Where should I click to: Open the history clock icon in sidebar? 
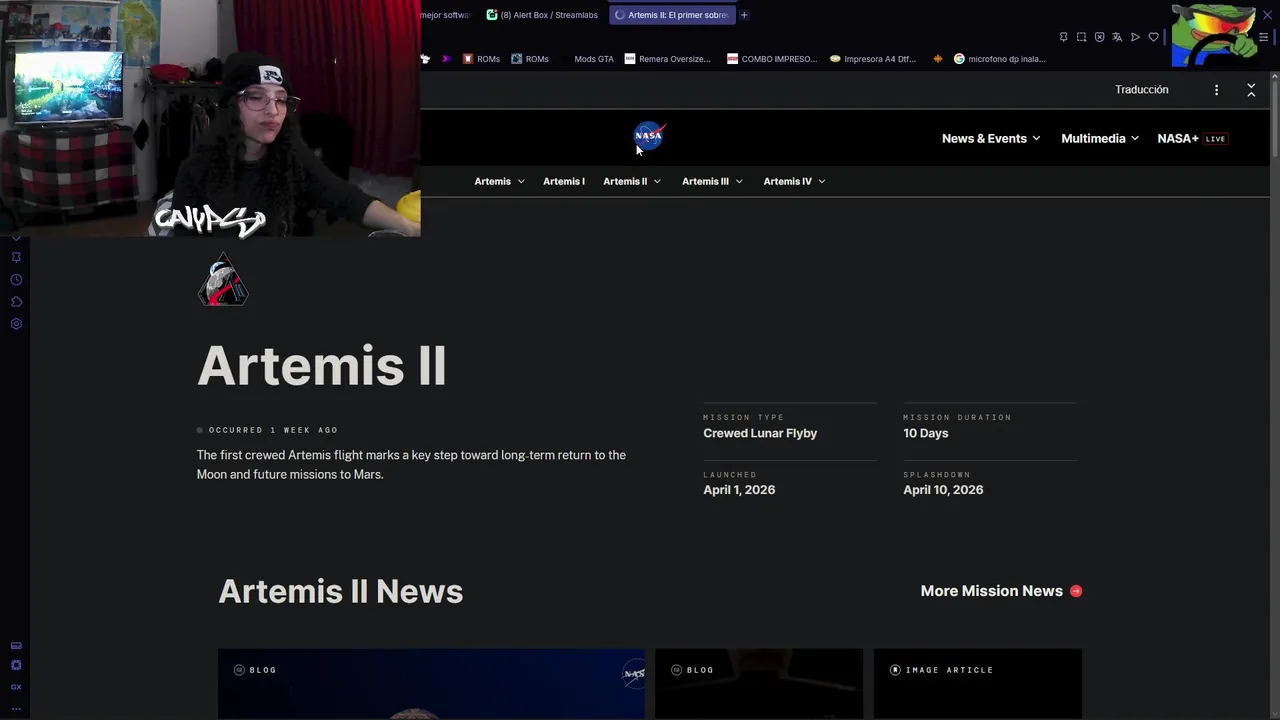(16, 280)
